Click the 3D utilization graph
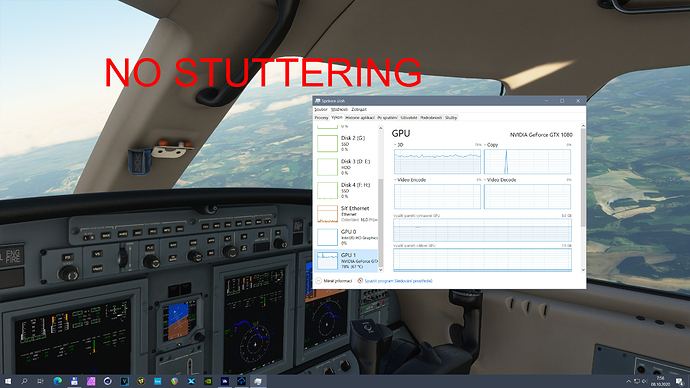690x388 pixels. click(437, 161)
